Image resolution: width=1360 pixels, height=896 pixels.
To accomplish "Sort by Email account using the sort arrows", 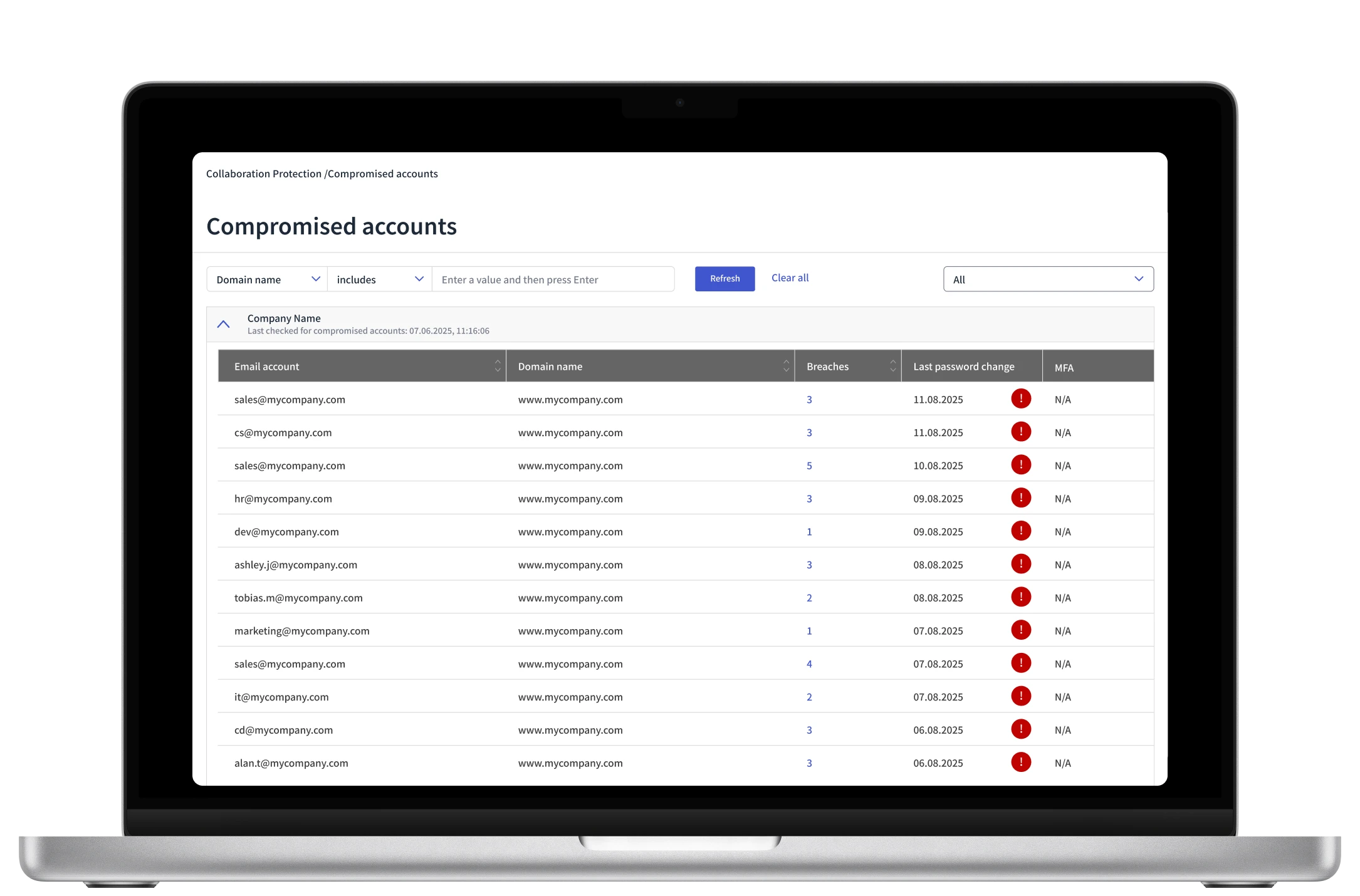I will coord(498,366).
